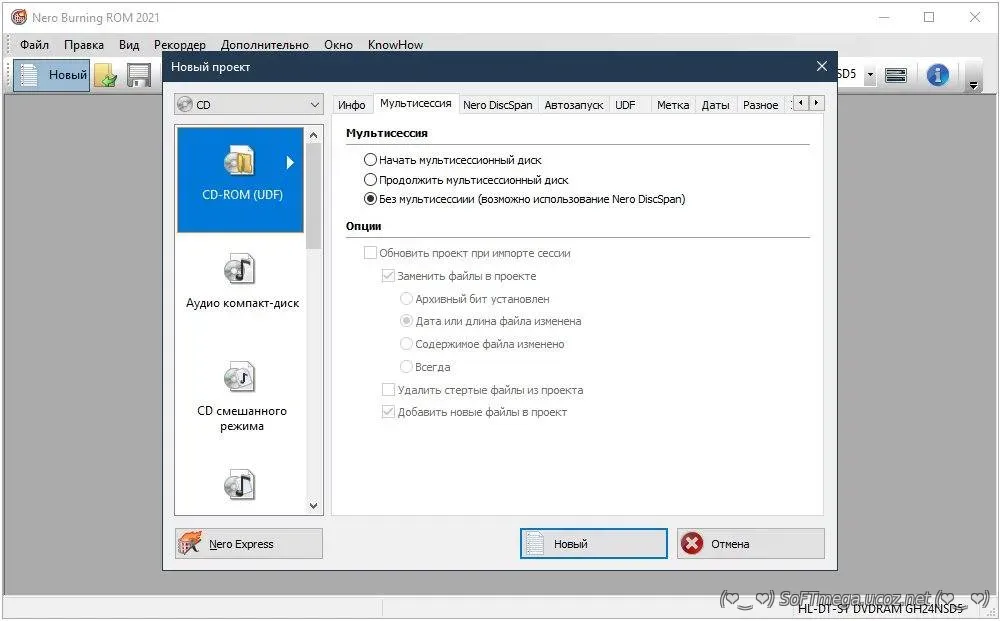Select 'Продолжить мультисессионный диск' radio option
This screenshot has height=621, width=1000.
371,180
